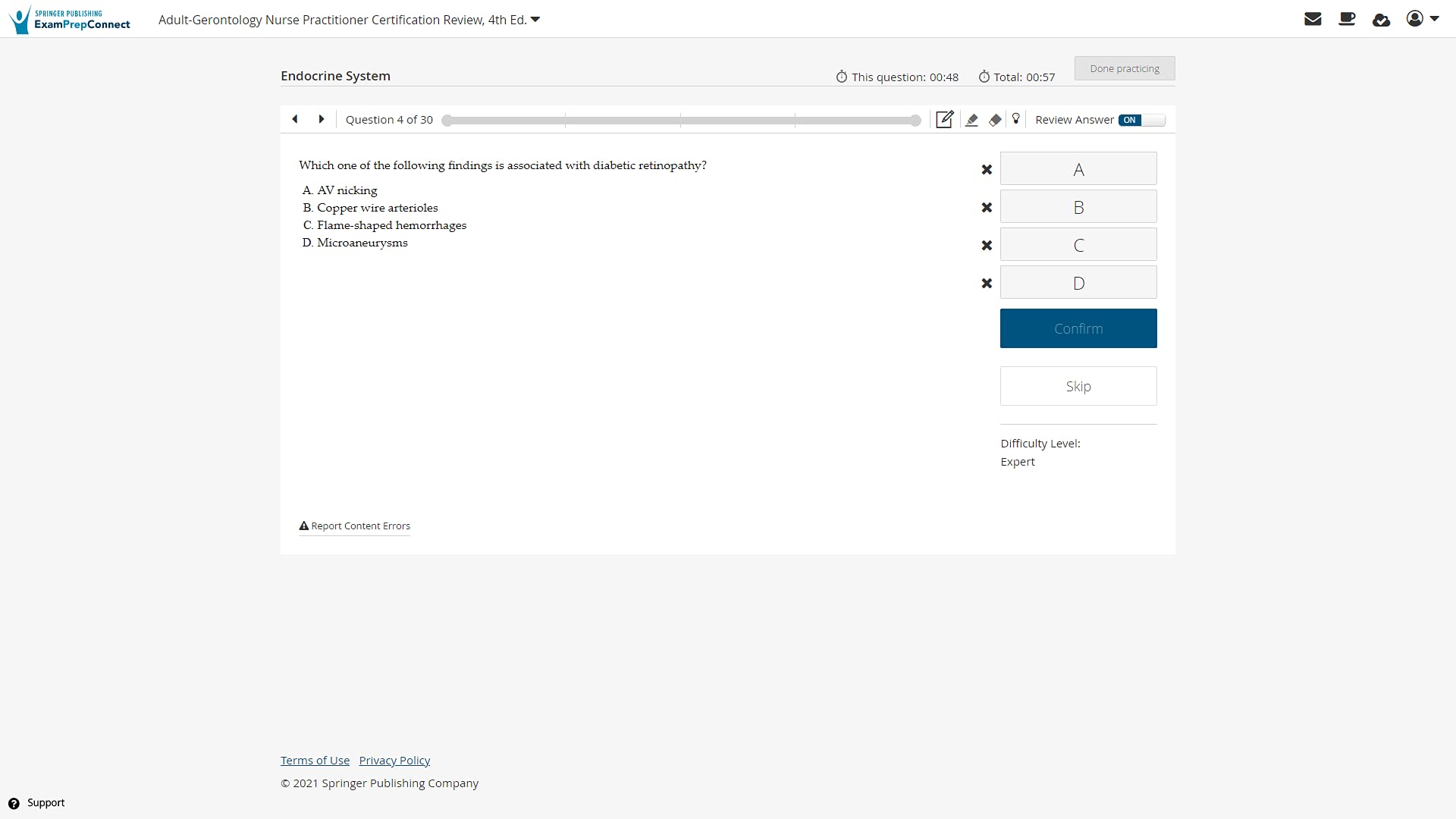Viewport: 1456px width, 819px height.
Task: Expand the book title dropdown
Action: coord(535,20)
